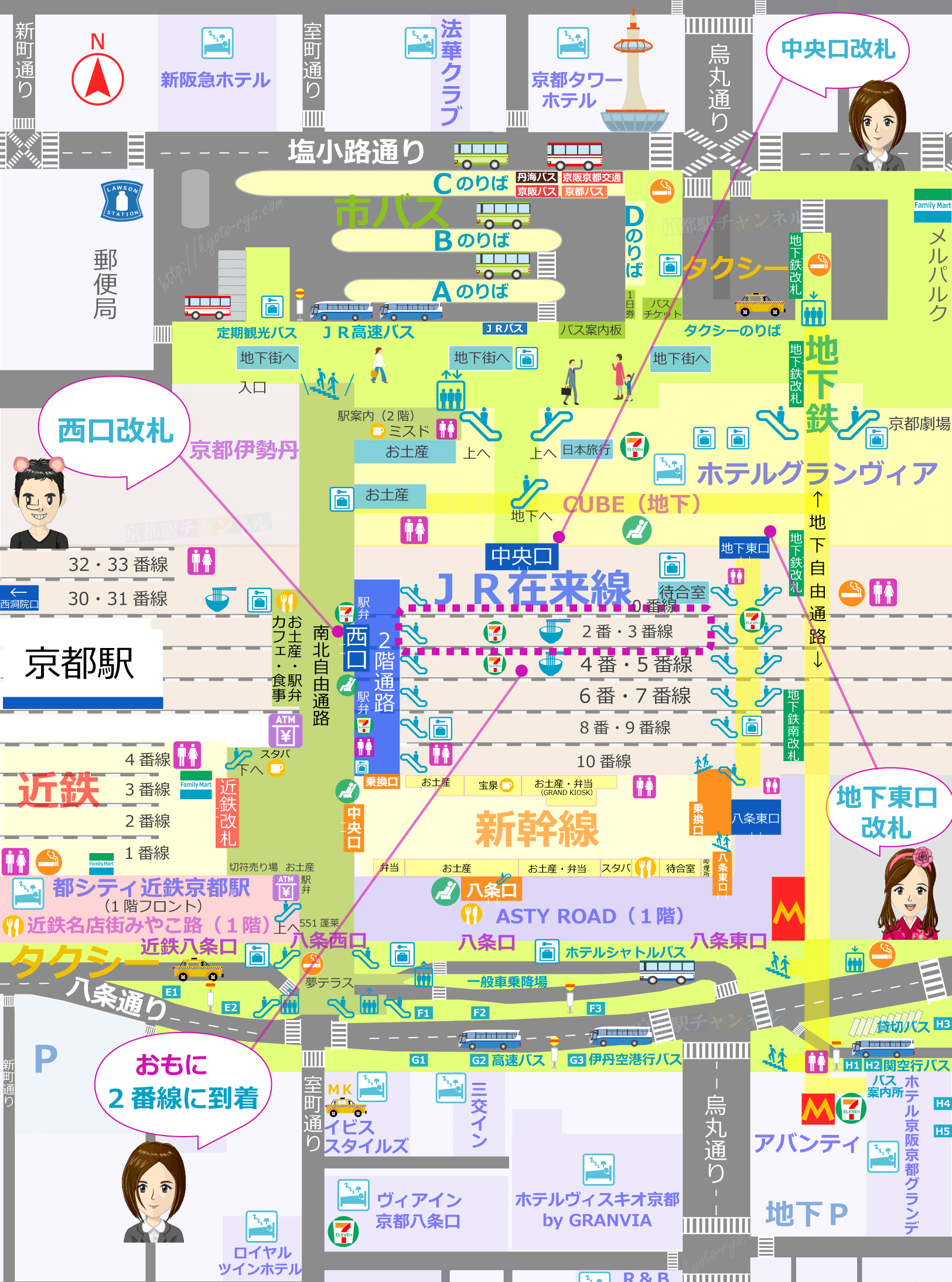The height and width of the screenshot is (1282, 952).
Task: Click the JR在来線 text
Action: (533, 588)
